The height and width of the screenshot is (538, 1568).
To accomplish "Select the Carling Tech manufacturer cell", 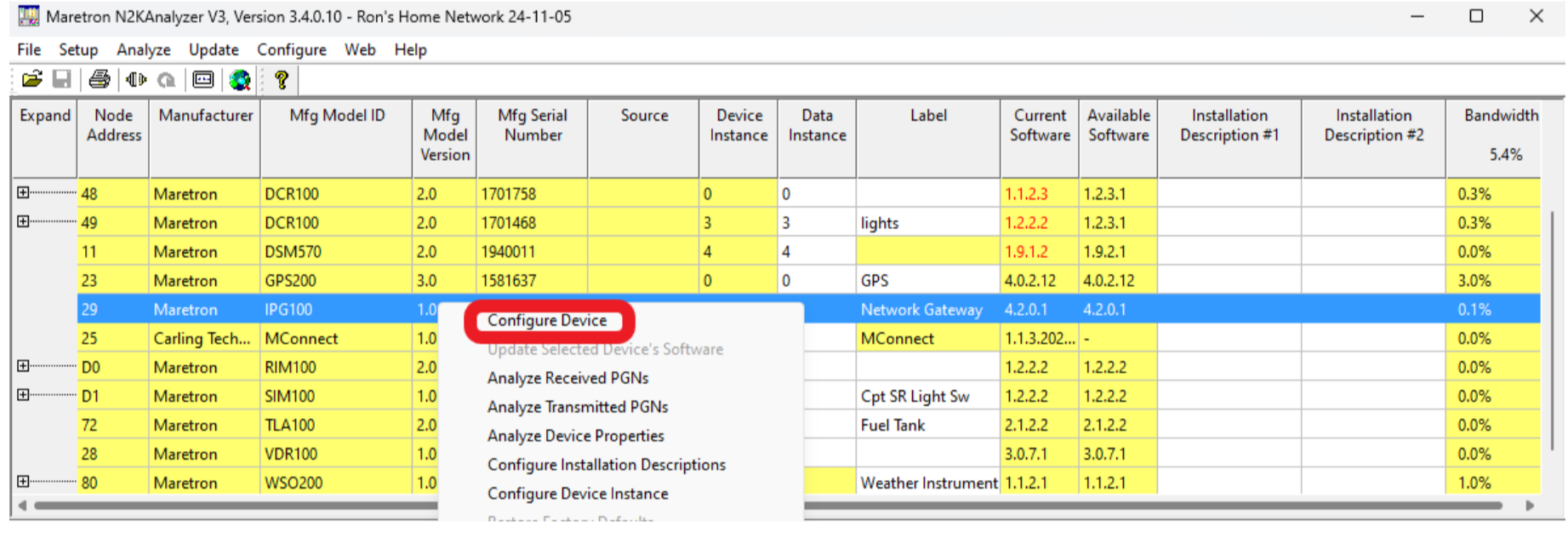I will [x=205, y=339].
